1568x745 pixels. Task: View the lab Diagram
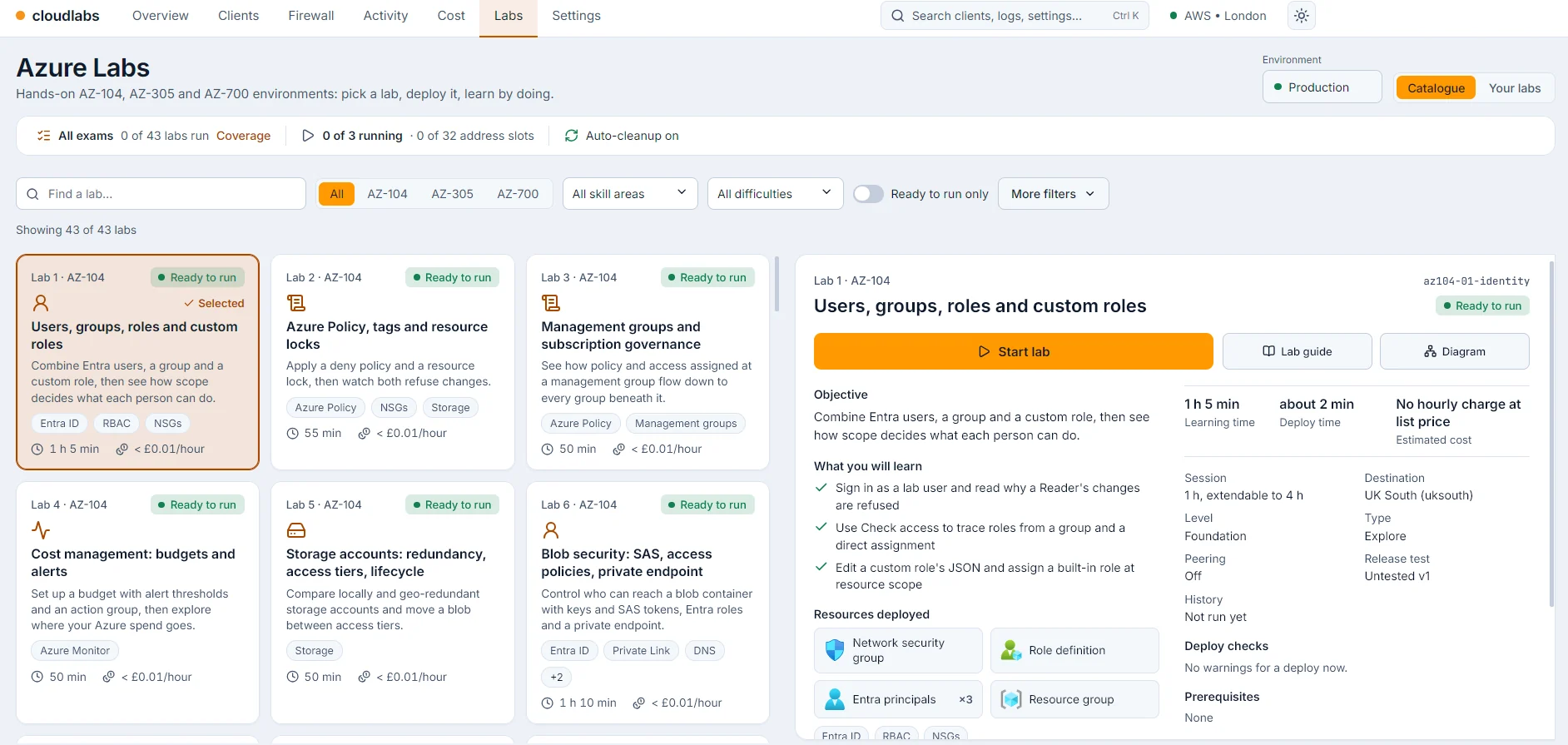pyautogui.click(x=1454, y=351)
